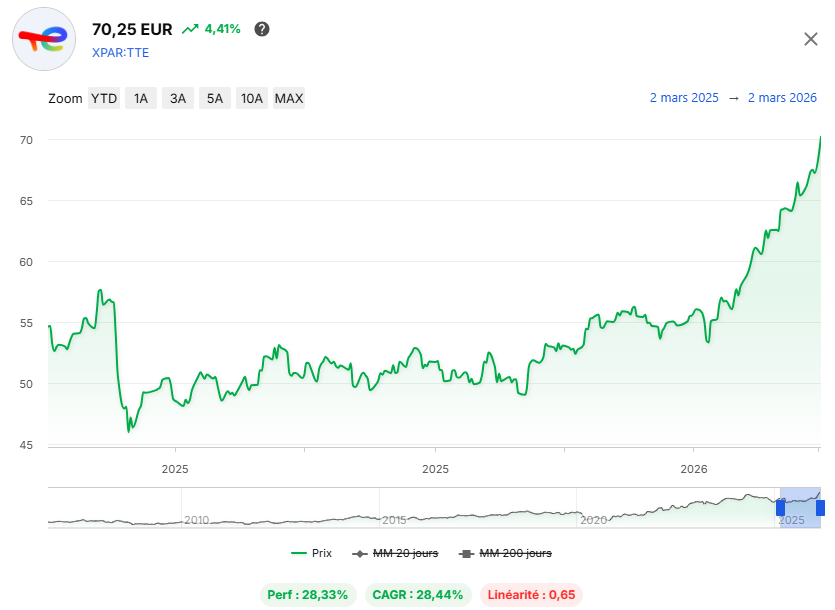Select the 3A zoom range
835x610 pixels.
(178, 99)
